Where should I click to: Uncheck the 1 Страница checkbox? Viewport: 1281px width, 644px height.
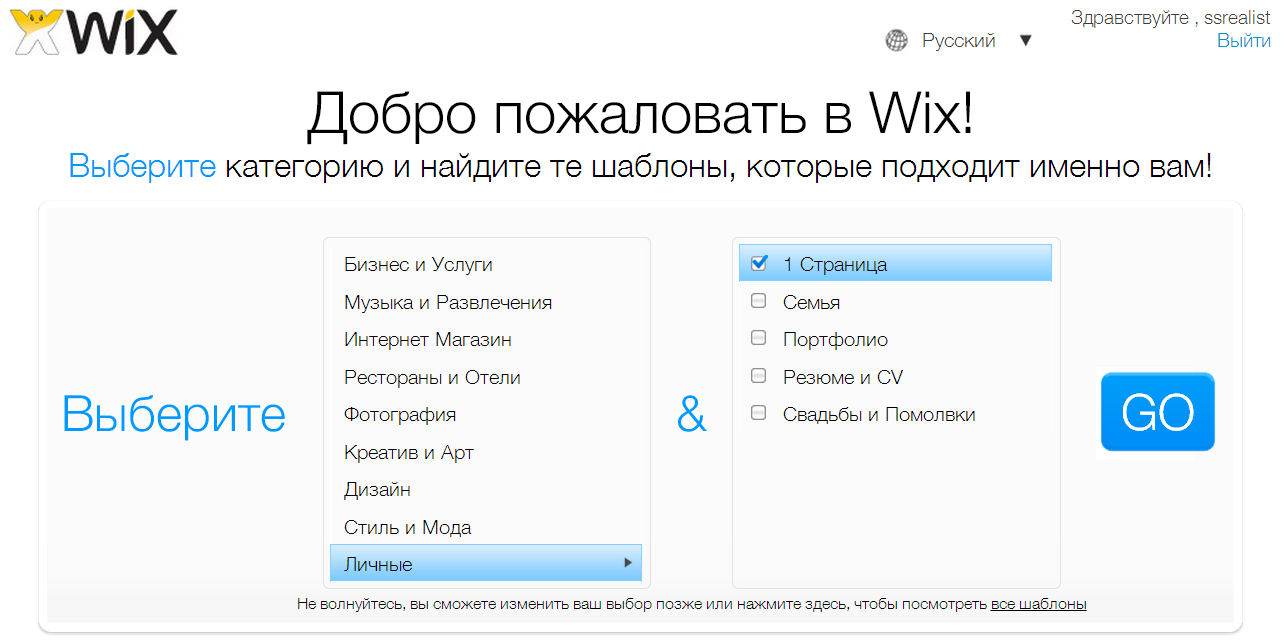point(759,264)
